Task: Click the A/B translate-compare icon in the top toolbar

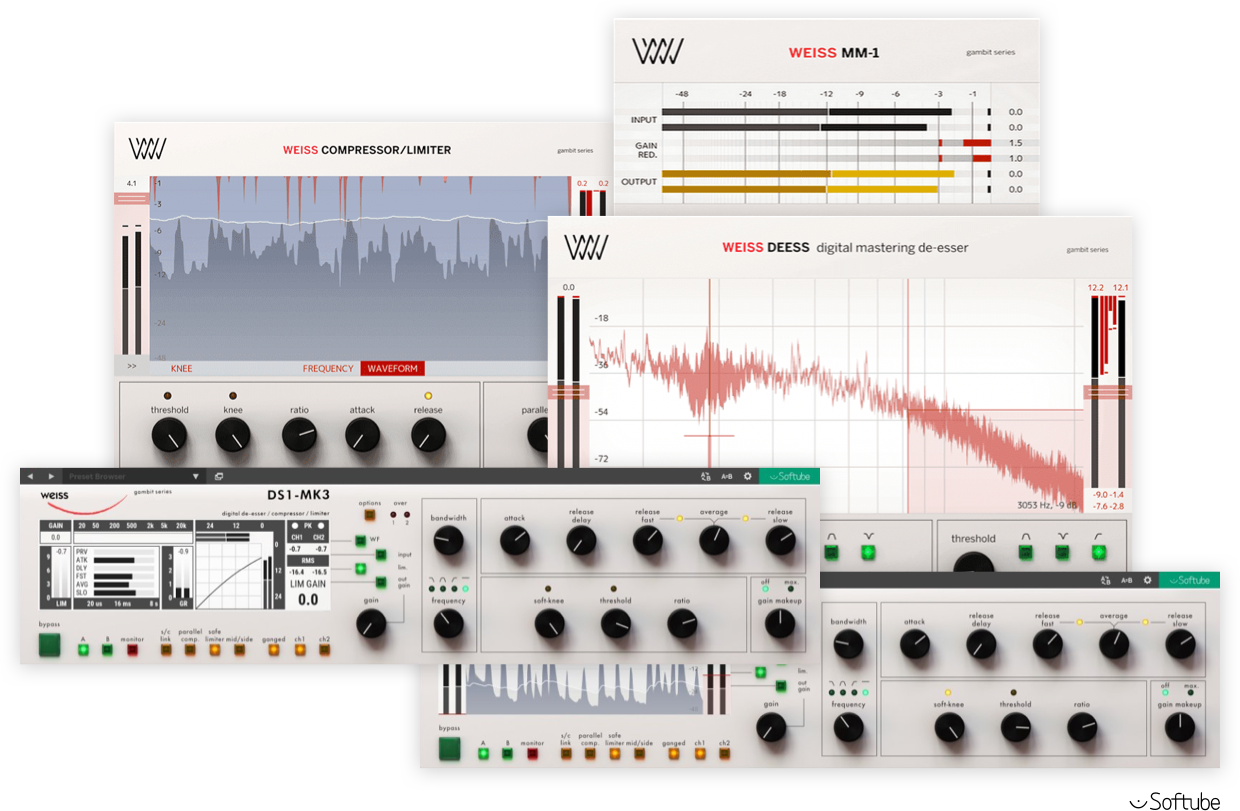Action: click(706, 477)
